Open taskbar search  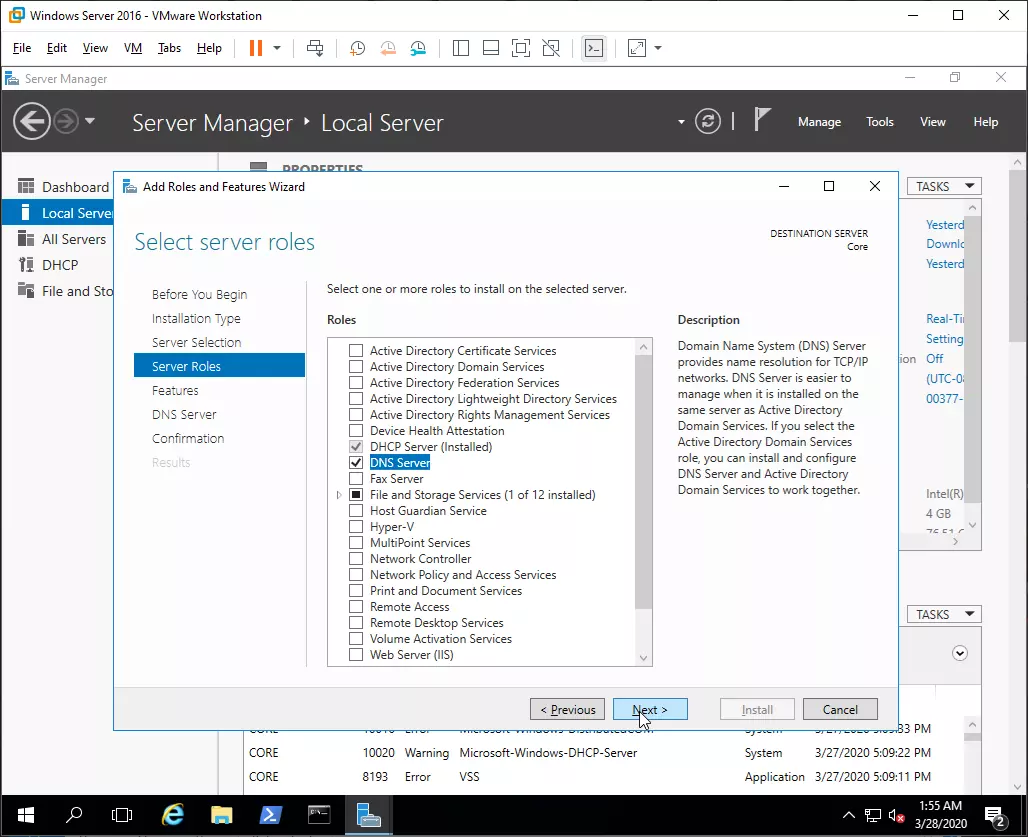coord(74,815)
